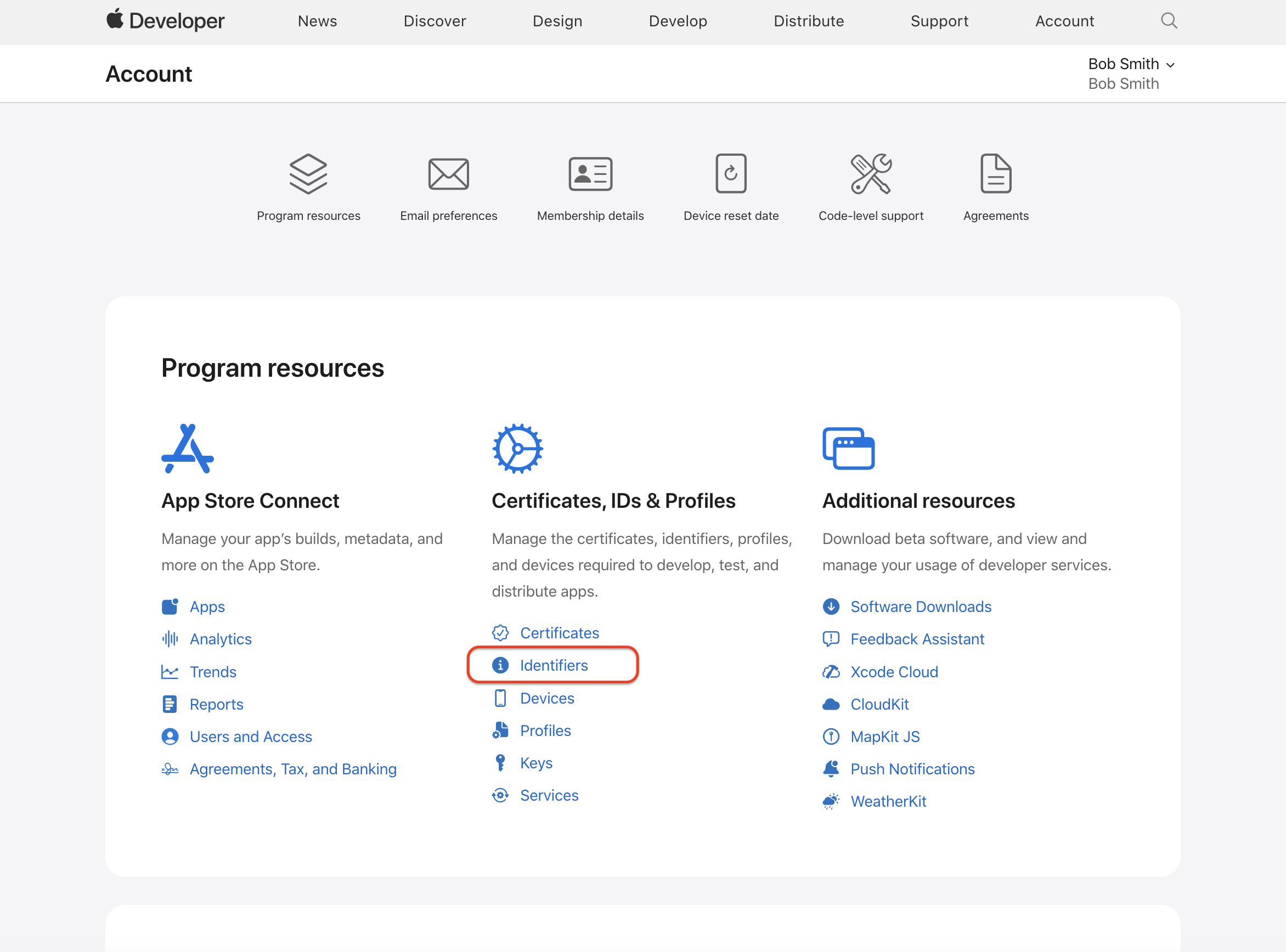Image resolution: width=1286 pixels, height=952 pixels.
Task: Click the Services gear icon
Action: click(x=500, y=795)
